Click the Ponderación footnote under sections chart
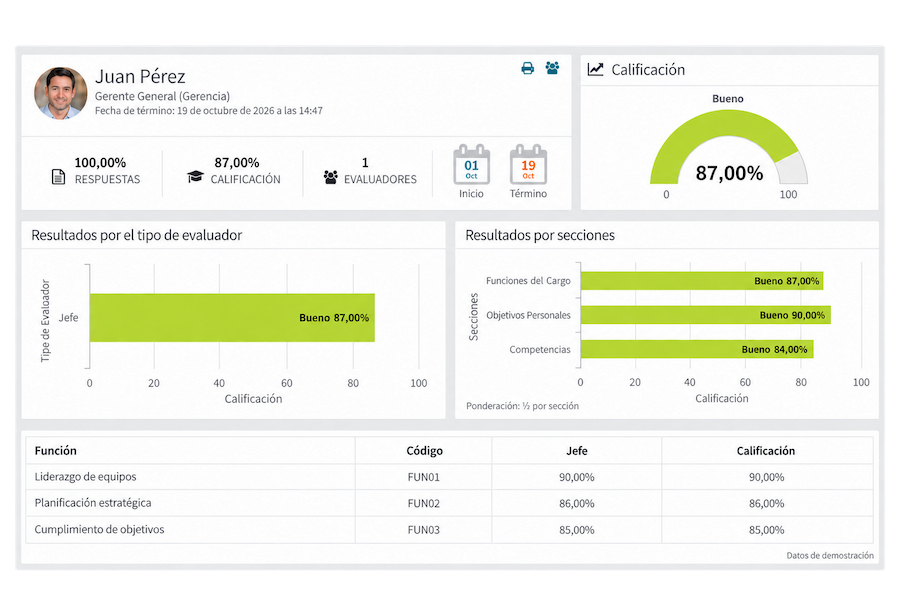Screen dimensions: 900x592 (x=522, y=406)
